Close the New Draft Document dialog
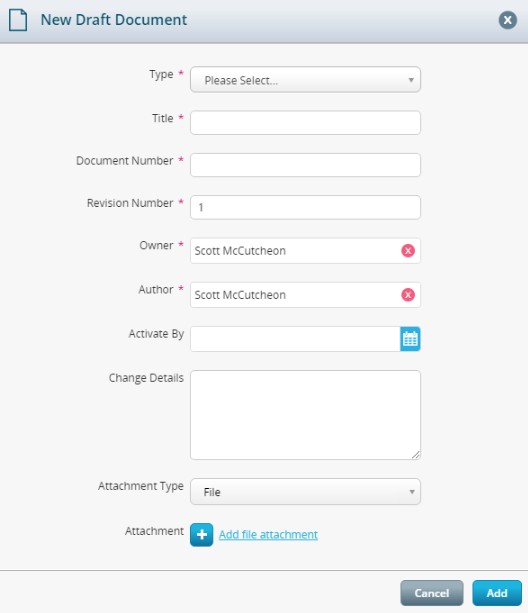528x613 pixels. (507, 20)
